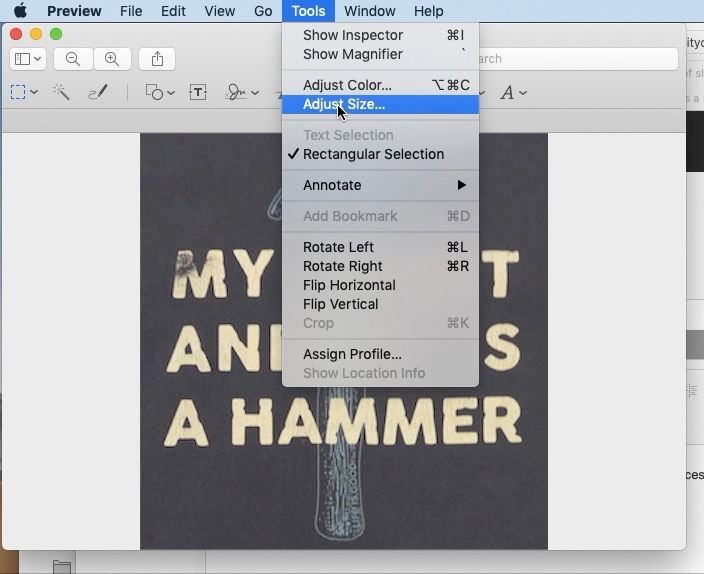Screen dimensions: 704x574
Task: Open the selection tool dropdown
Action: (x=24, y=93)
